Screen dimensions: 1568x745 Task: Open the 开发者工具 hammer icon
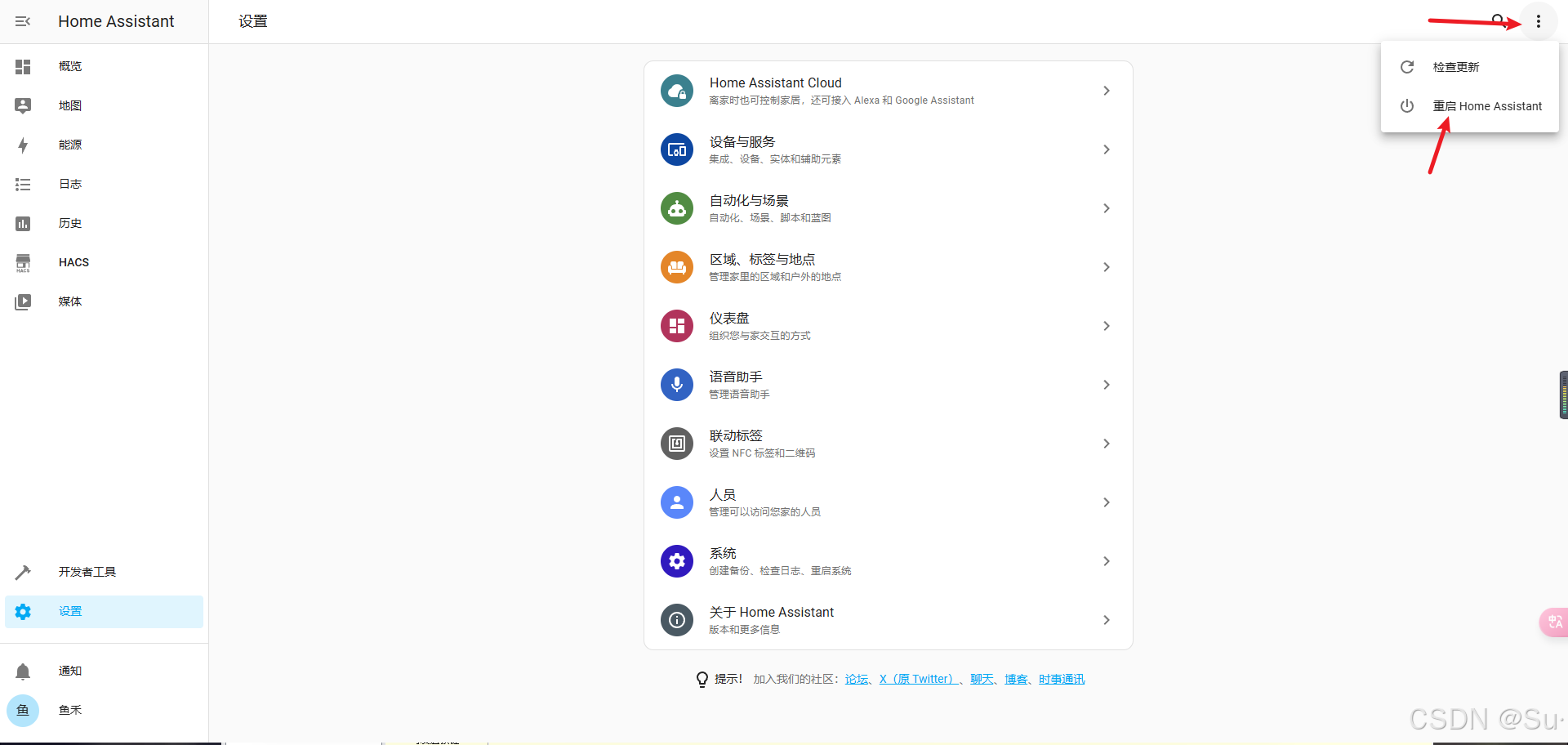click(23, 572)
